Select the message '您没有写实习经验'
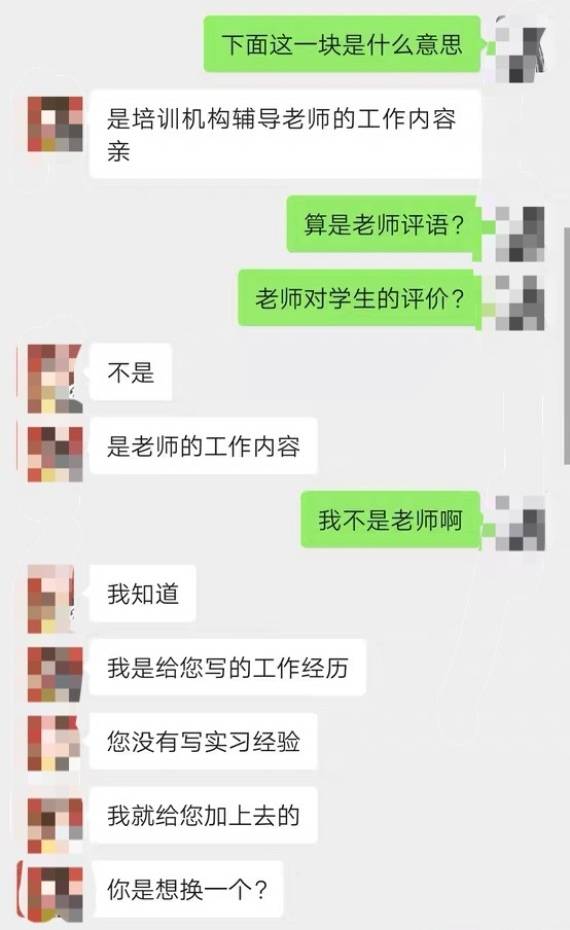 click(x=203, y=741)
